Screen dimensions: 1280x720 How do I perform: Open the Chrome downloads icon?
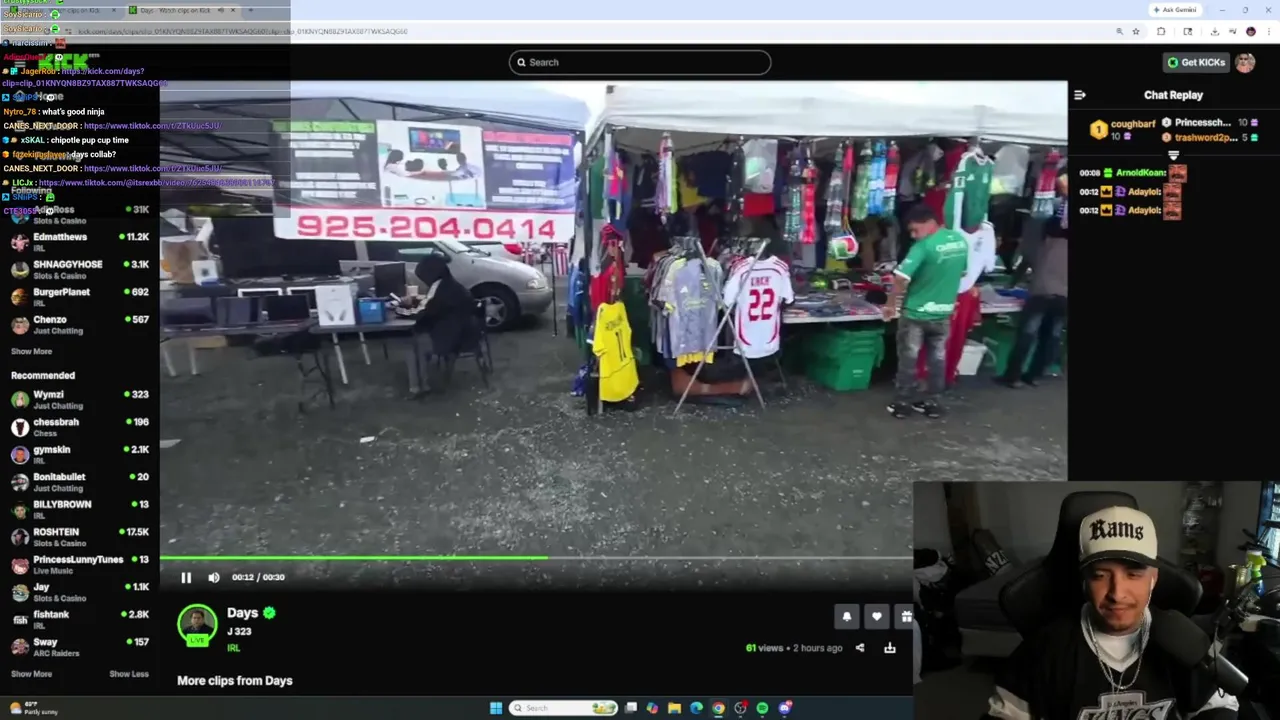[1214, 31]
